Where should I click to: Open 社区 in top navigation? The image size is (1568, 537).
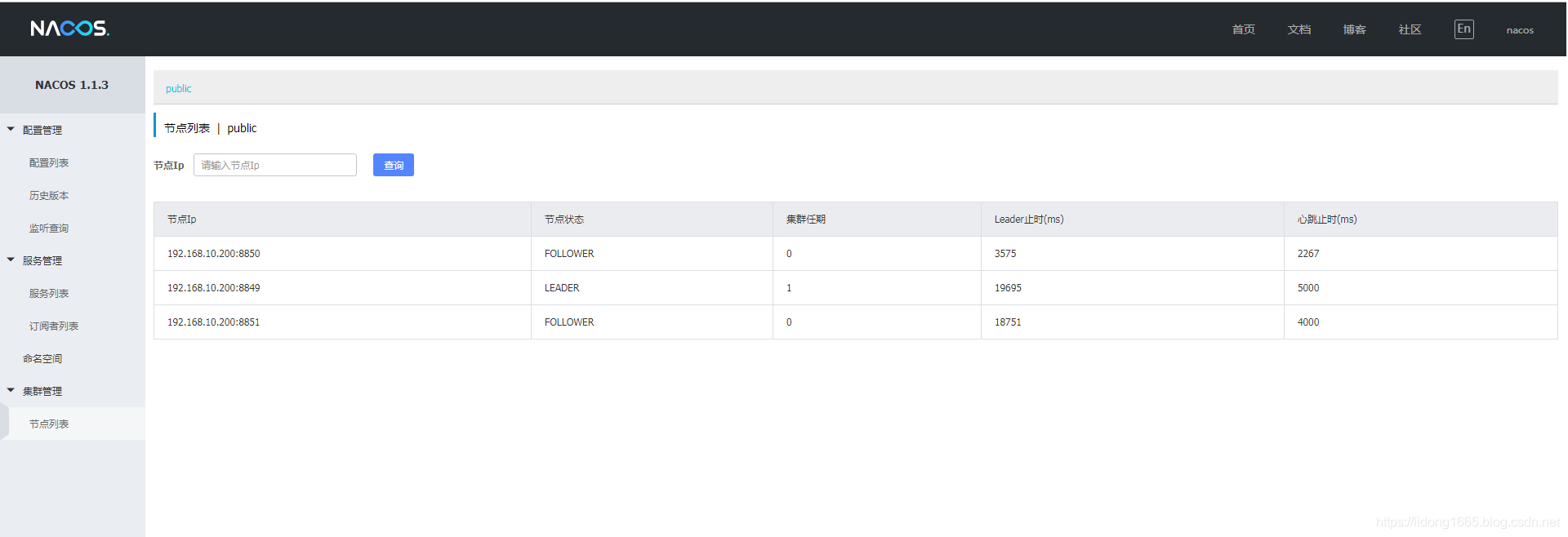[x=1410, y=29]
